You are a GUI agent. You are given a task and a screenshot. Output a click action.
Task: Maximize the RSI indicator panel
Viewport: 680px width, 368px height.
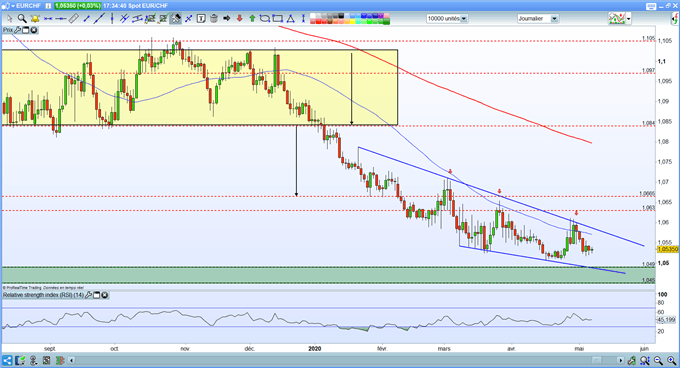pyautogui.click(x=97, y=295)
